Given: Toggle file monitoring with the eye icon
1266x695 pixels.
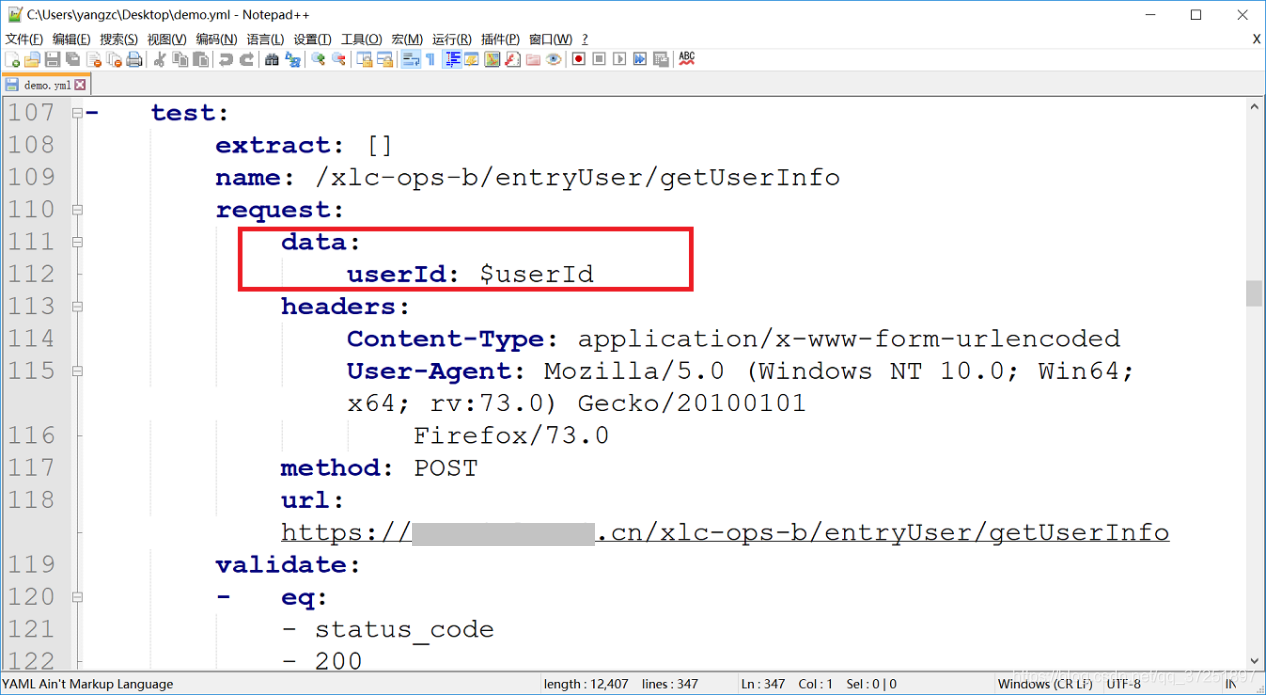Looking at the screenshot, I should pos(554,60).
